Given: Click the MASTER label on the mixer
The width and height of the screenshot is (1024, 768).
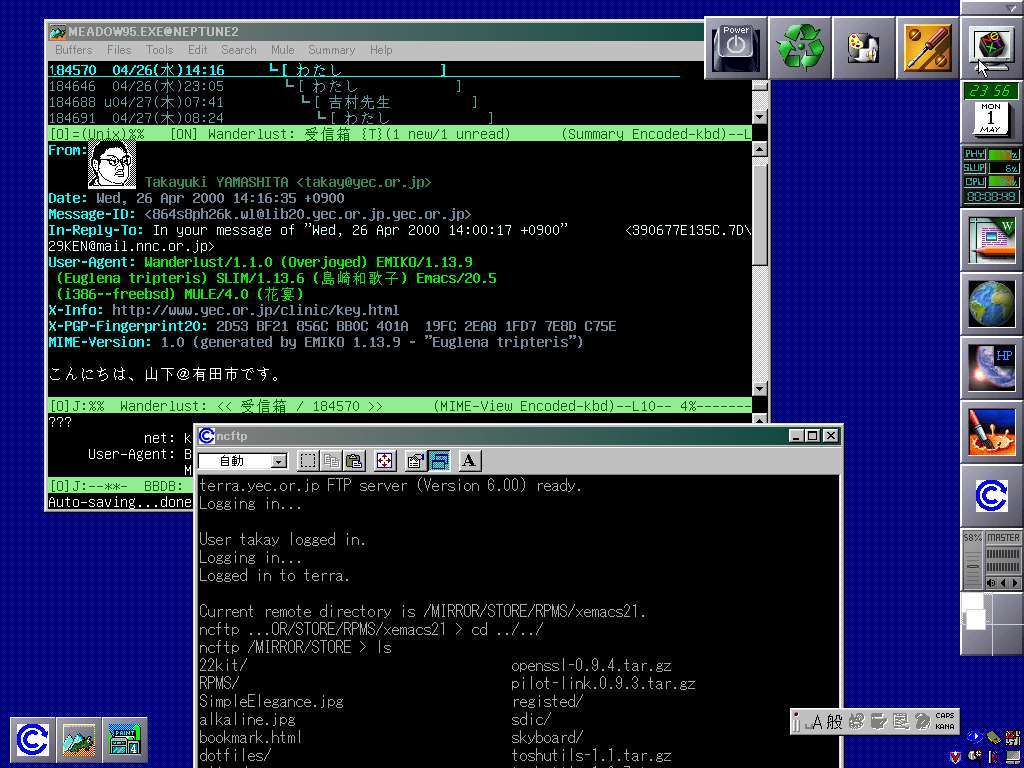Looking at the screenshot, I should point(1003,537).
